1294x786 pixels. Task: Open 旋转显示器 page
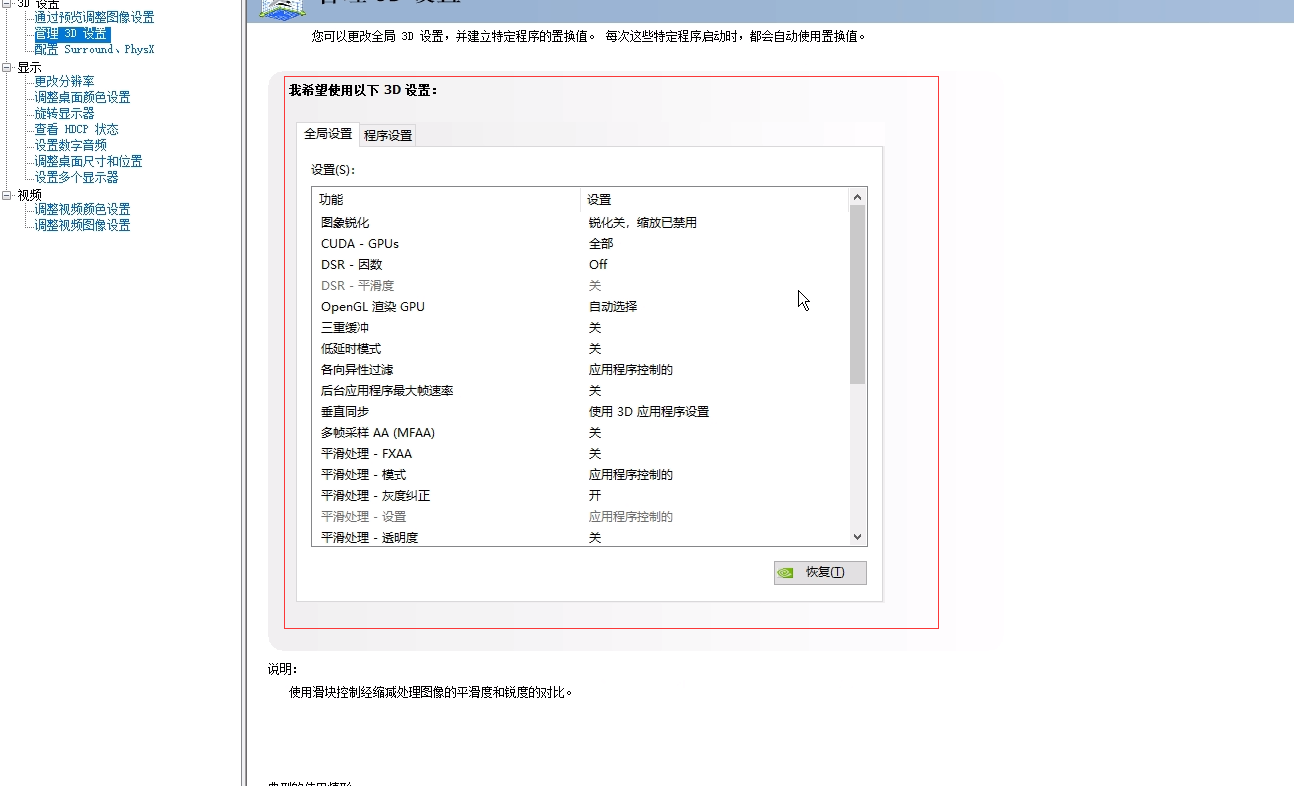[64, 114]
